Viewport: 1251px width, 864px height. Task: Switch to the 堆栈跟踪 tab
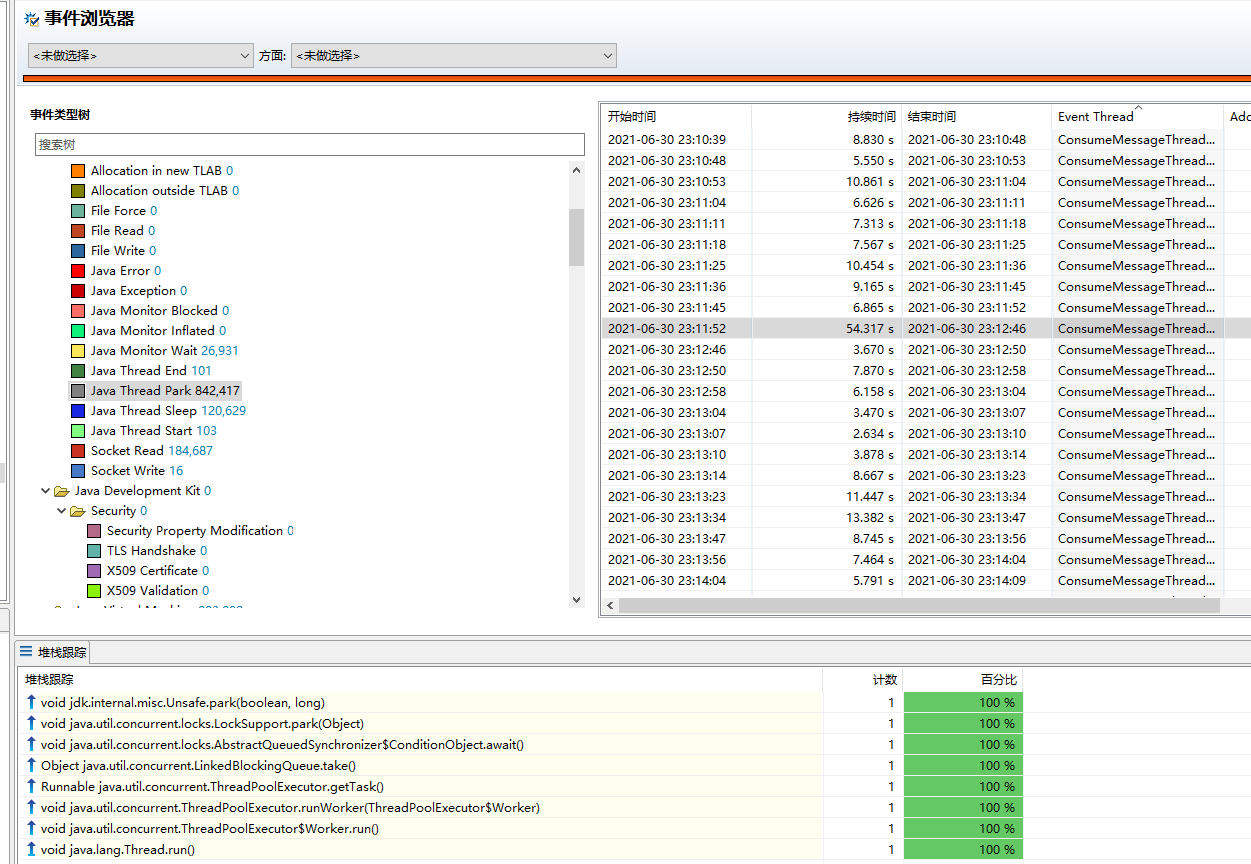[61, 652]
